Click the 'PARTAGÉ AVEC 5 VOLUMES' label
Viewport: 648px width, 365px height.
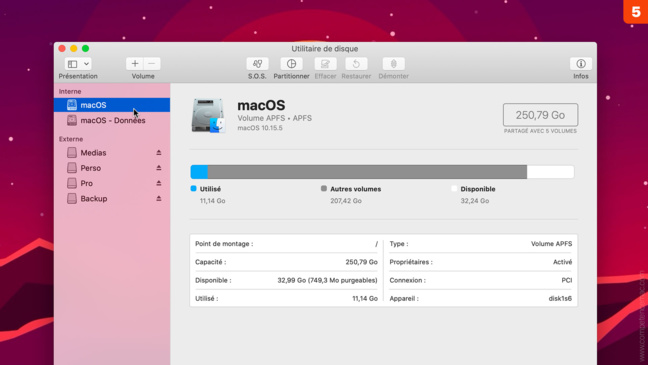tap(540, 131)
